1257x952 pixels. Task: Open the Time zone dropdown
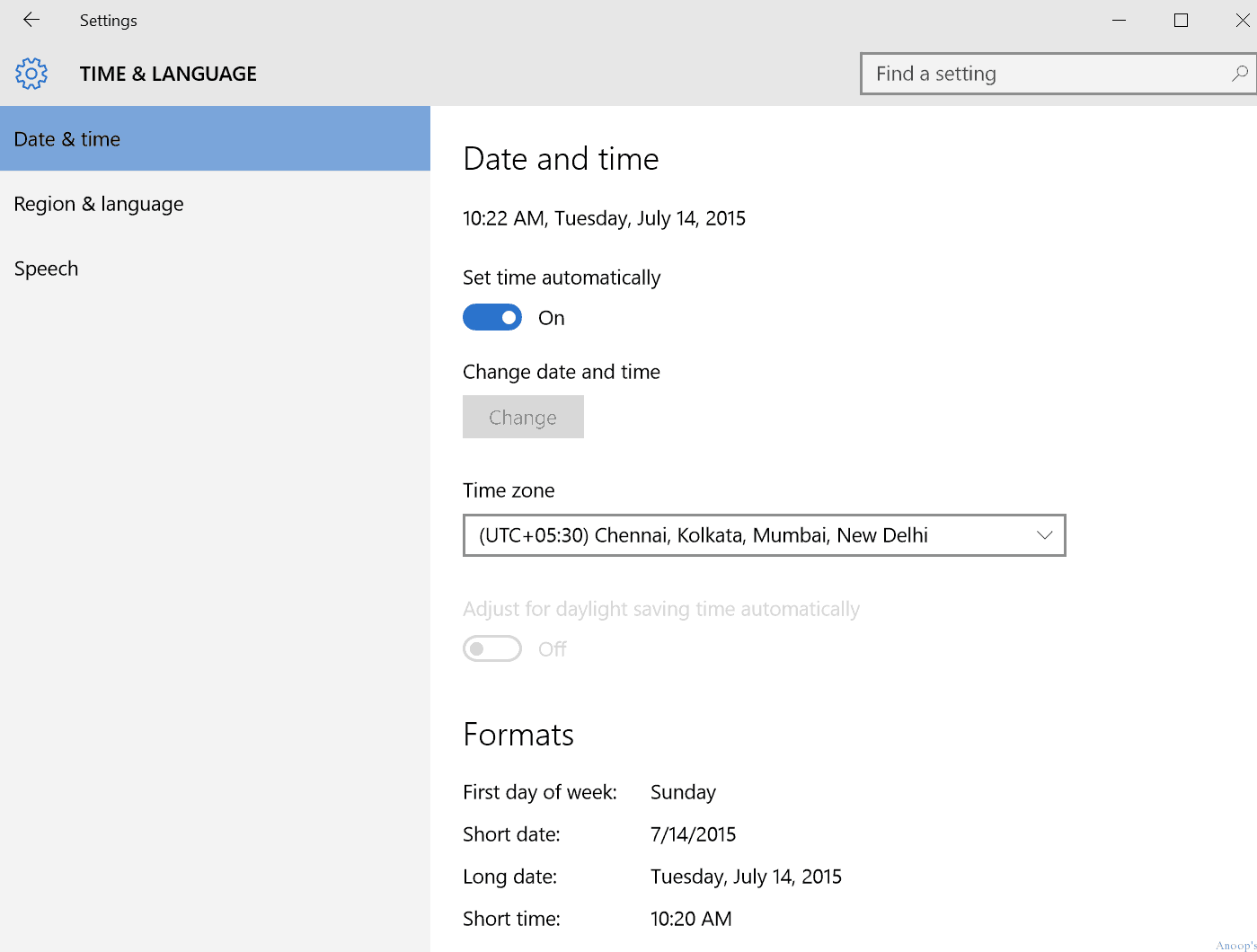pyautogui.click(x=765, y=535)
